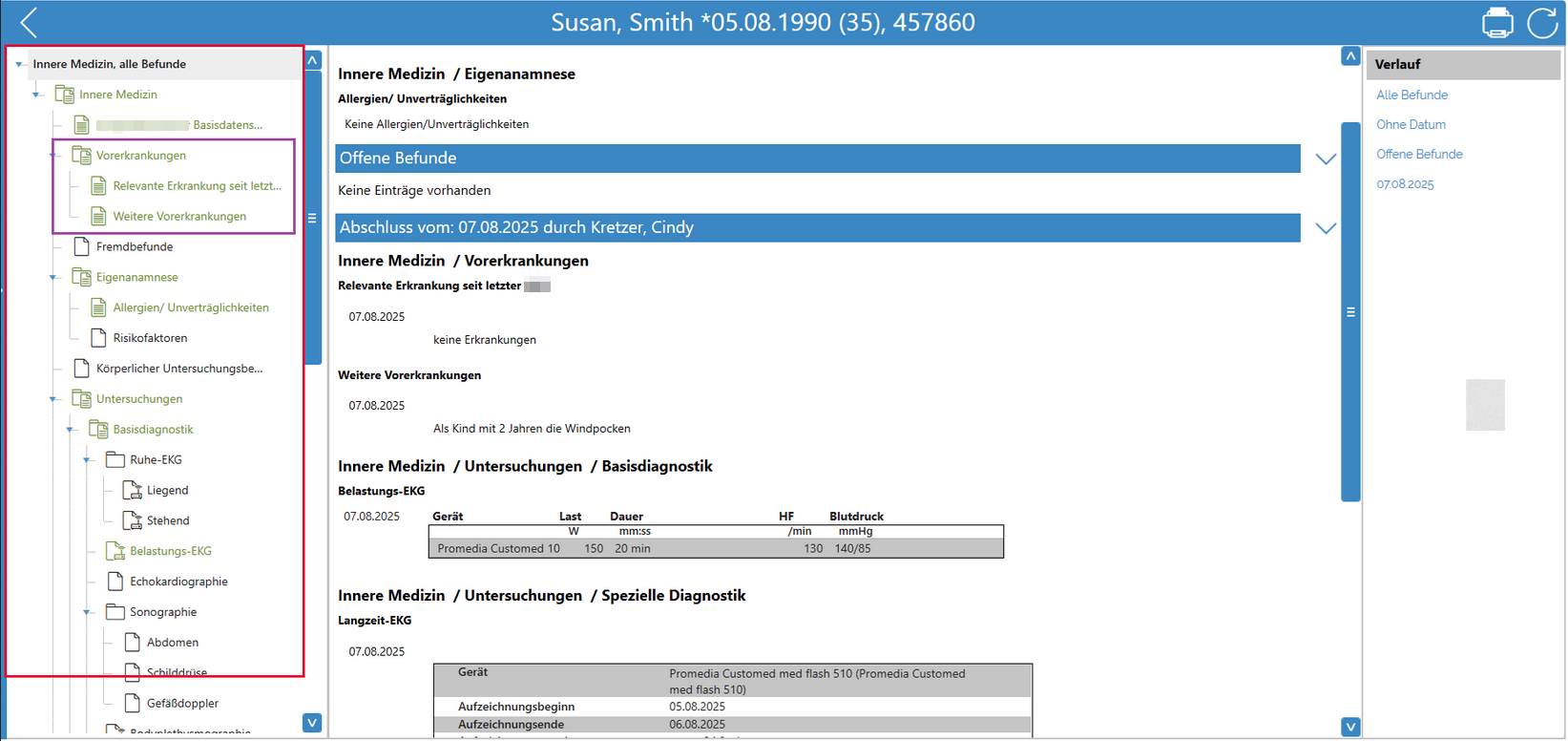Screen dimensions: 1568x741
Task: Click Körperlicher Untersuchungsbe... page icon
Action: (x=82, y=369)
